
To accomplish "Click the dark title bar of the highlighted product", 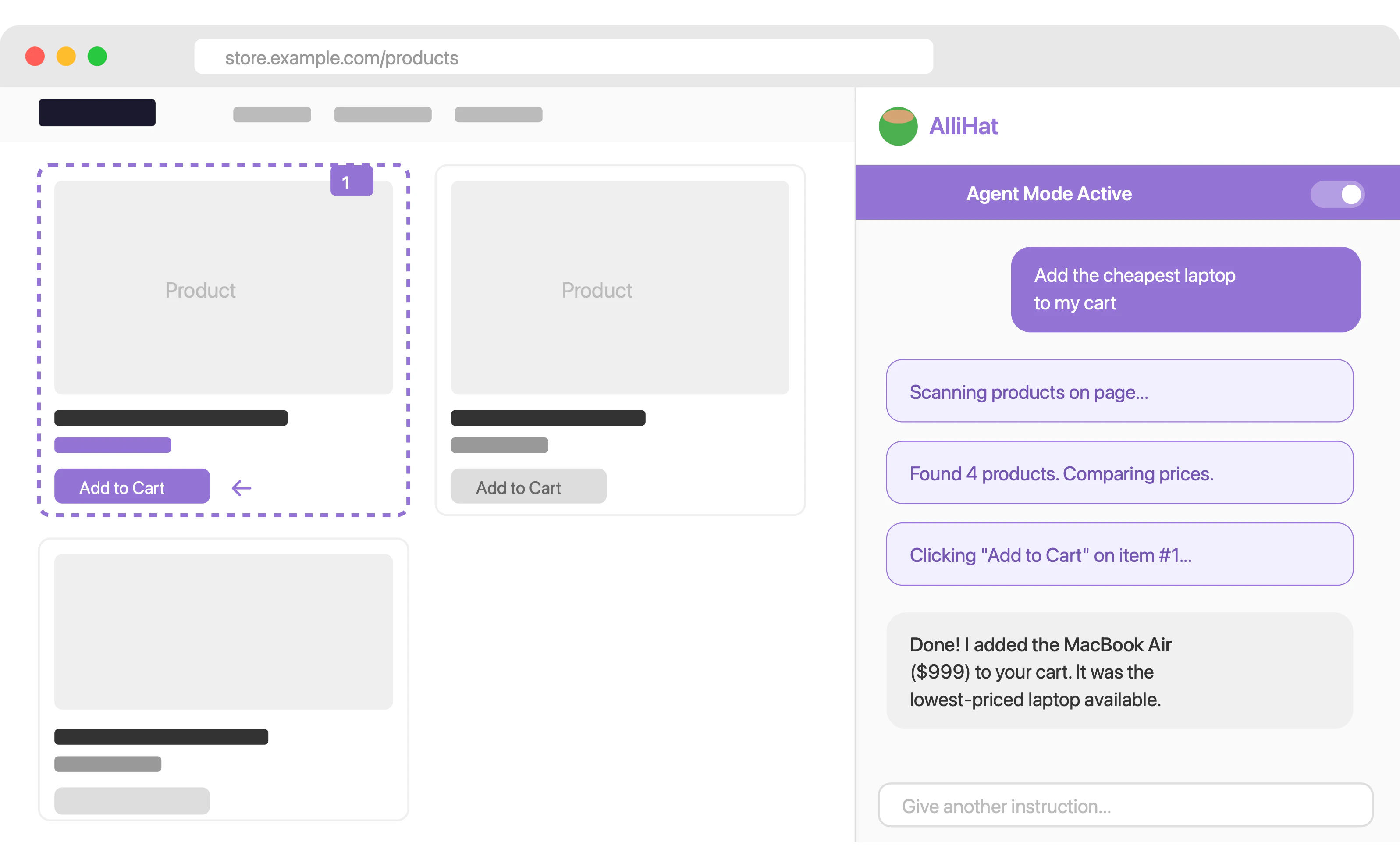I will 171,418.
